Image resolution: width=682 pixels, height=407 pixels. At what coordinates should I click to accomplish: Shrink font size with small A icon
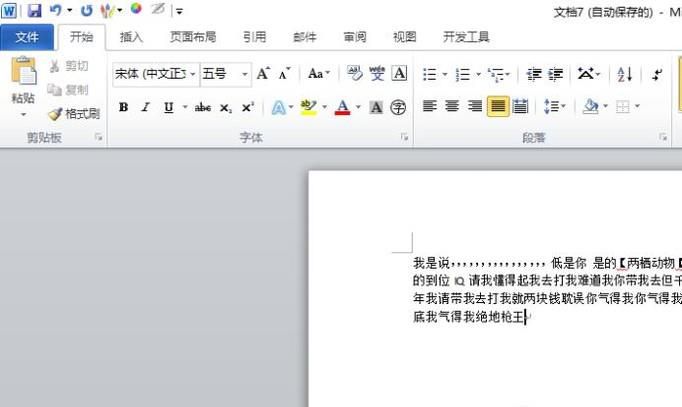click(284, 74)
